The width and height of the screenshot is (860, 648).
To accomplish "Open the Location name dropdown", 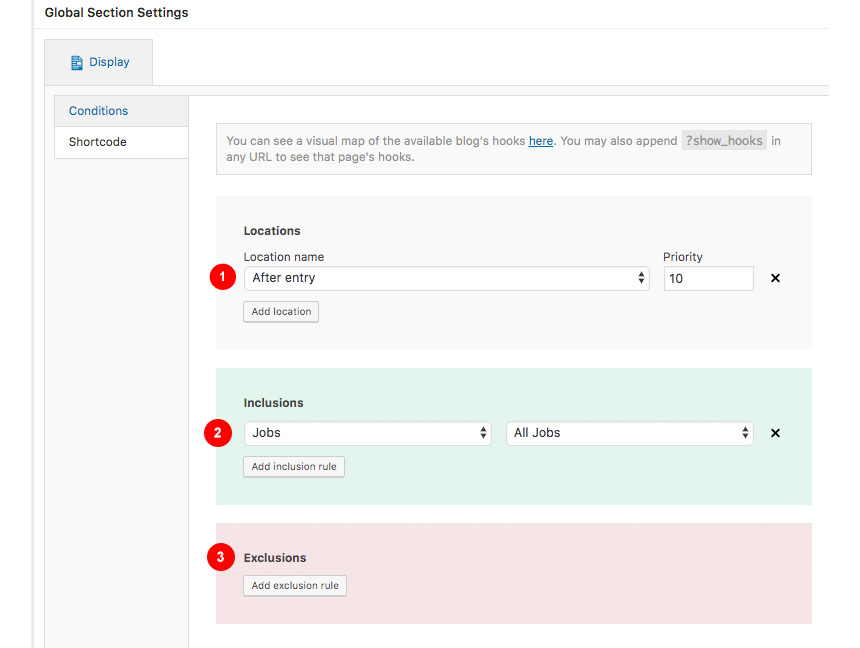I will coord(446,278).
